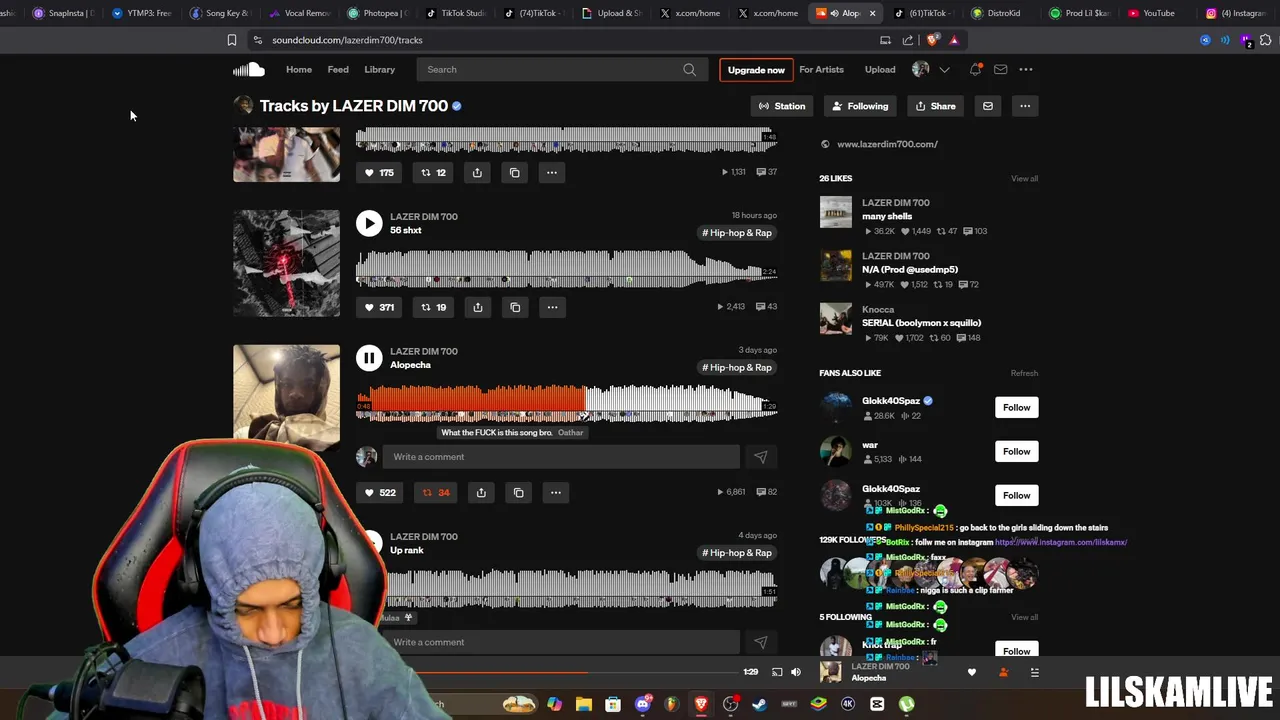Screen dimensions: 1280x720
Task: Like the top track with 175 likes
Action: pos(379,172)
